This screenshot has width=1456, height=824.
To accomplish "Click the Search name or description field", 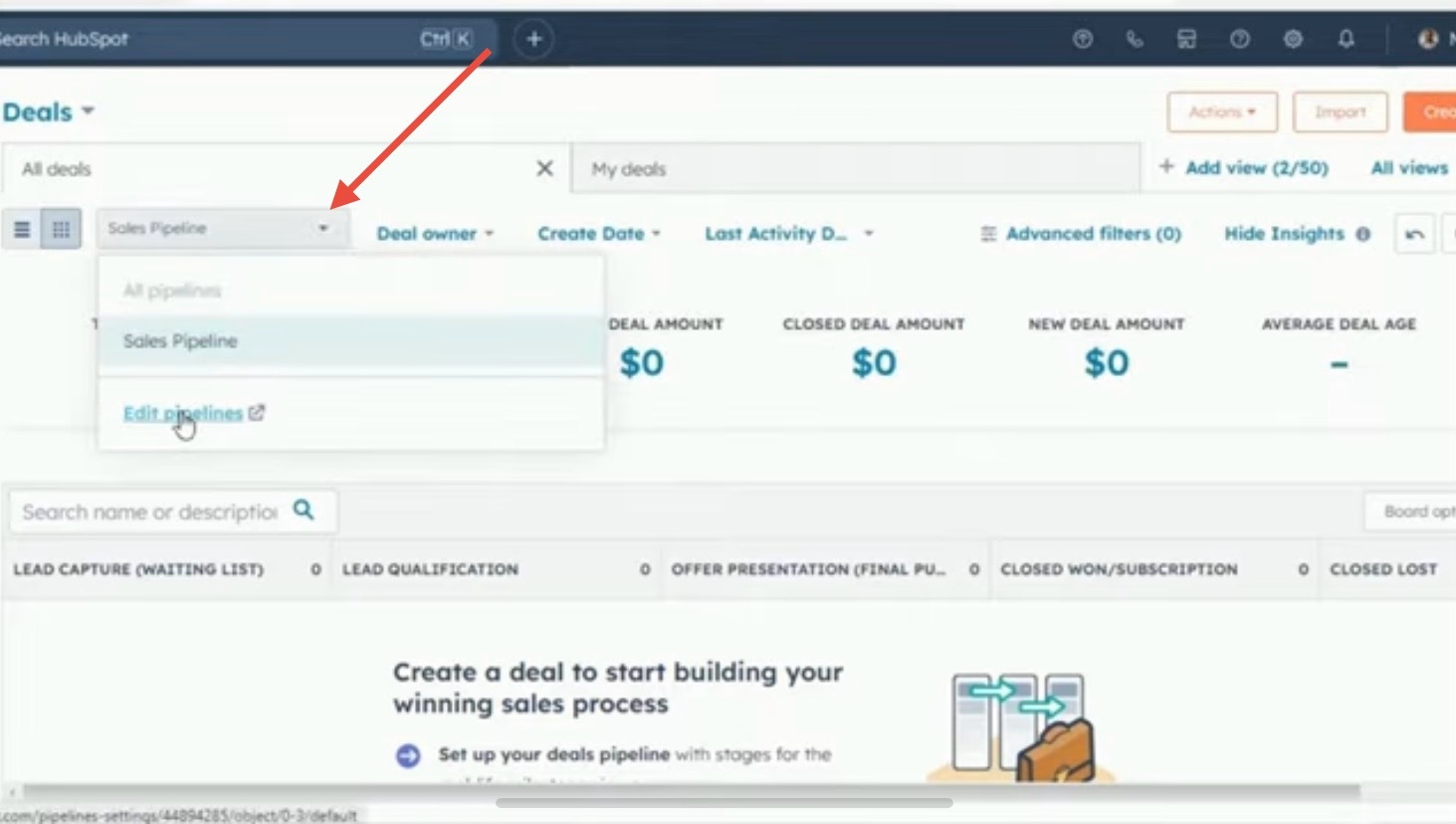I will (149, 512).
